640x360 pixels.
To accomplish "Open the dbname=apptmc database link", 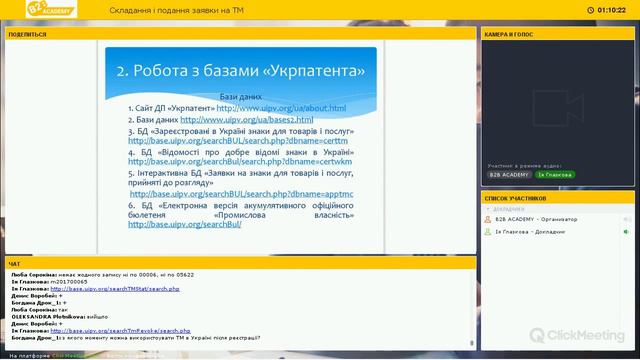I will [x=242, y=194].
